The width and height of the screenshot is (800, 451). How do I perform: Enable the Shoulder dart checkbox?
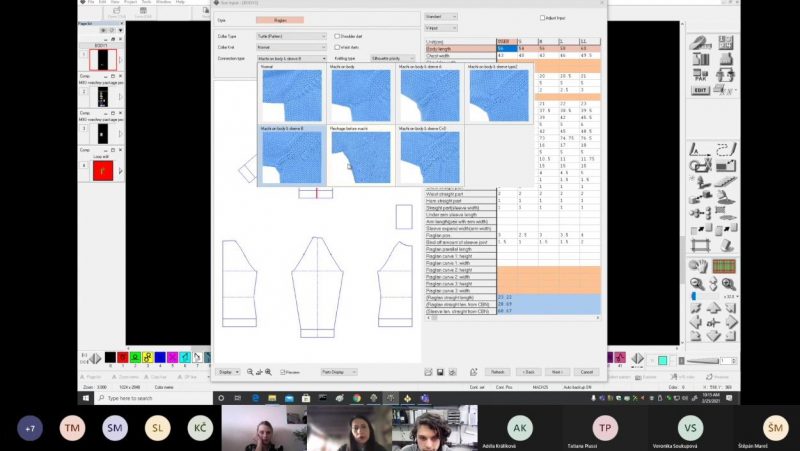337,35
